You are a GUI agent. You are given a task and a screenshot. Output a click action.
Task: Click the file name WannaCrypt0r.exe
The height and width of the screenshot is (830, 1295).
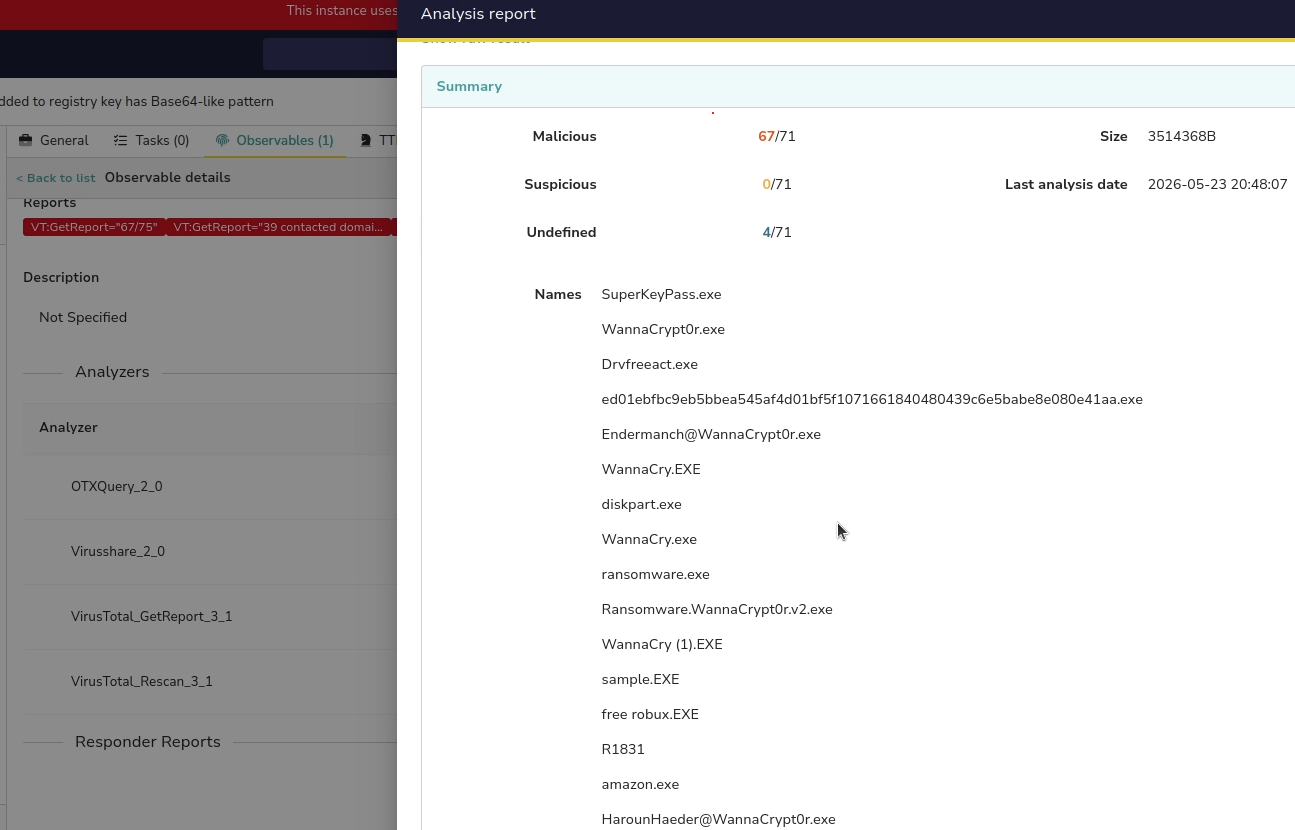pyautogui.click(x=663, y=329)
